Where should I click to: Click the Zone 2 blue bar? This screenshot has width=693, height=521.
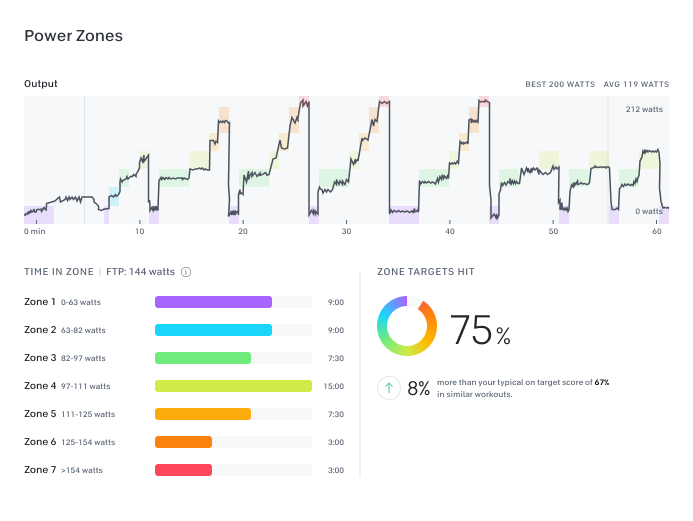point(213,330)
